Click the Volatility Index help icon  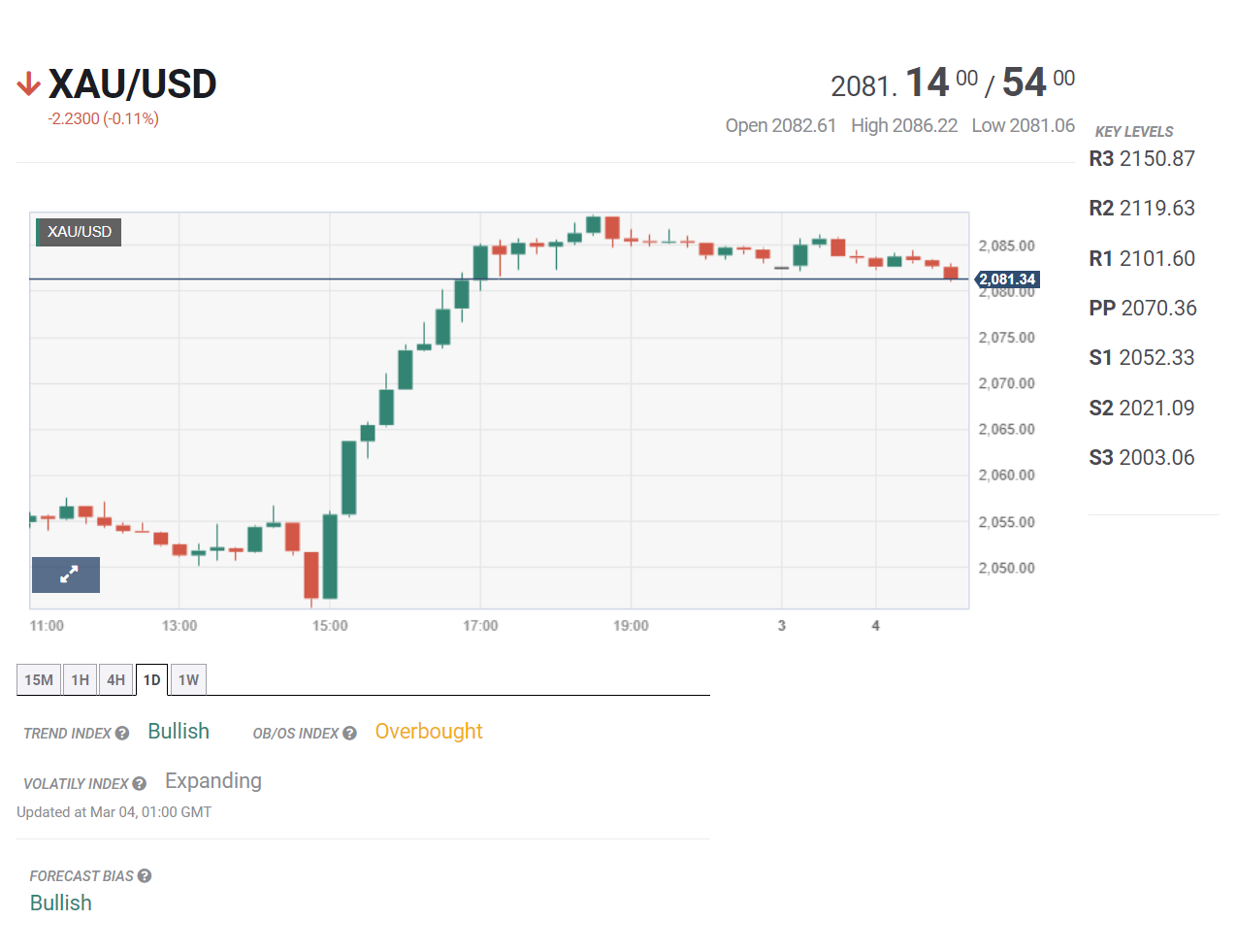coord(140,784)
